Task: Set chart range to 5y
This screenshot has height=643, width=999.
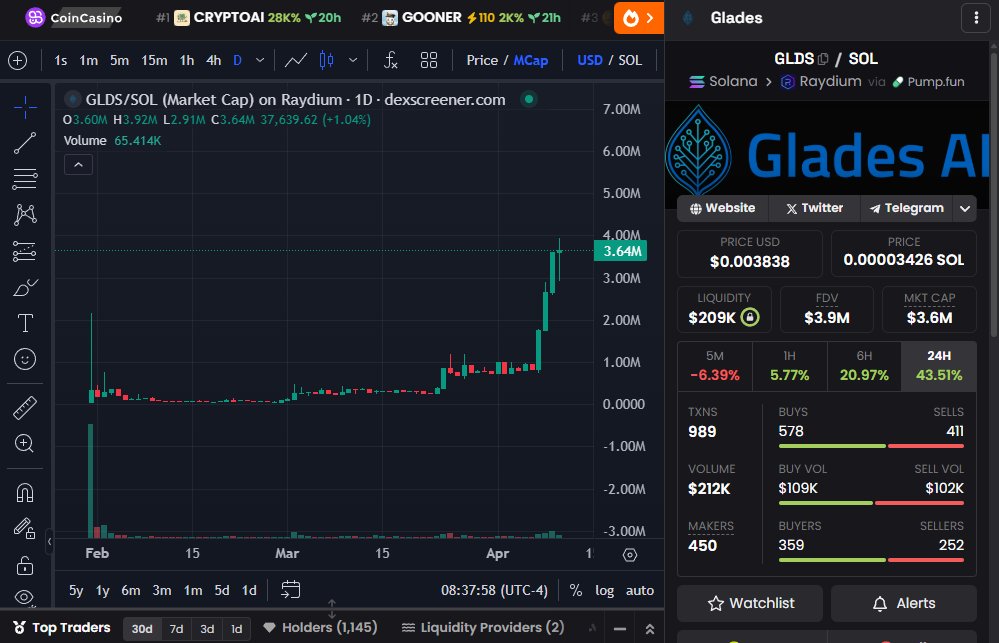Action: click(x=76, y=591)
